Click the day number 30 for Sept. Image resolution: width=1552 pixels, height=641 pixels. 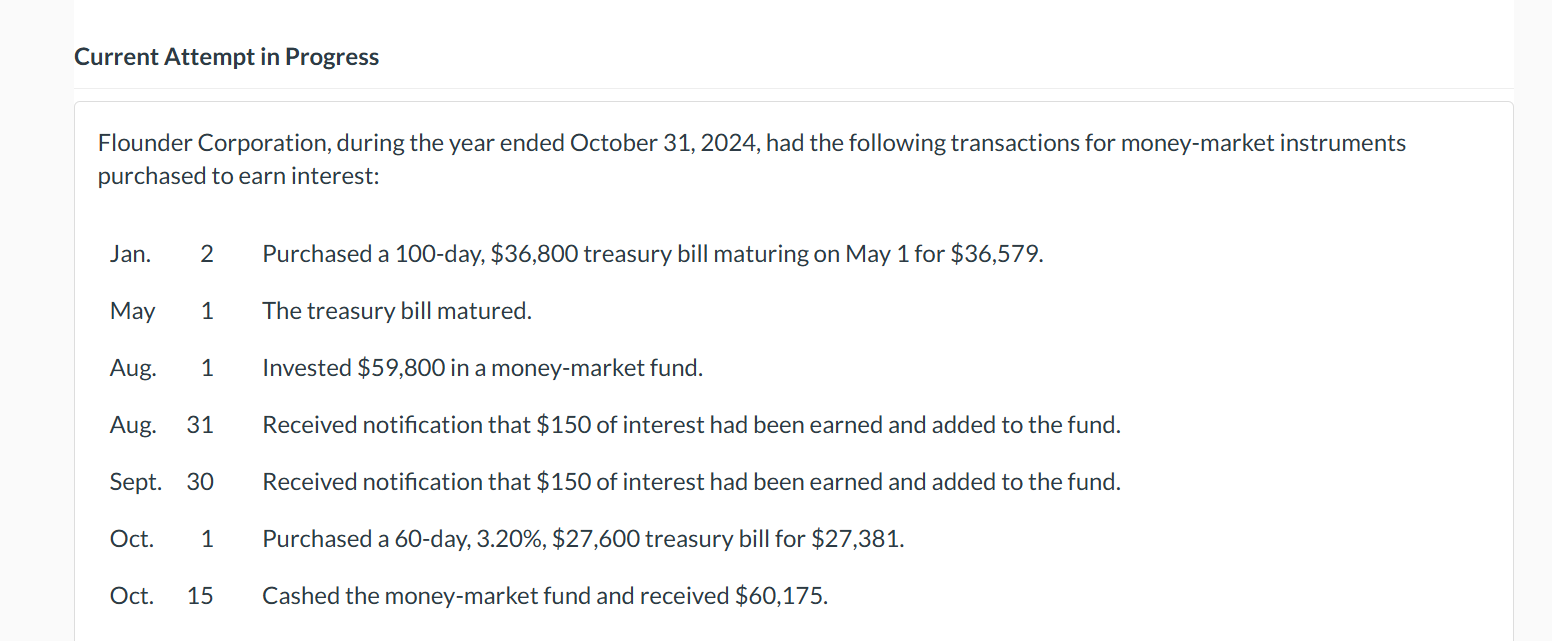coord(200,482)
